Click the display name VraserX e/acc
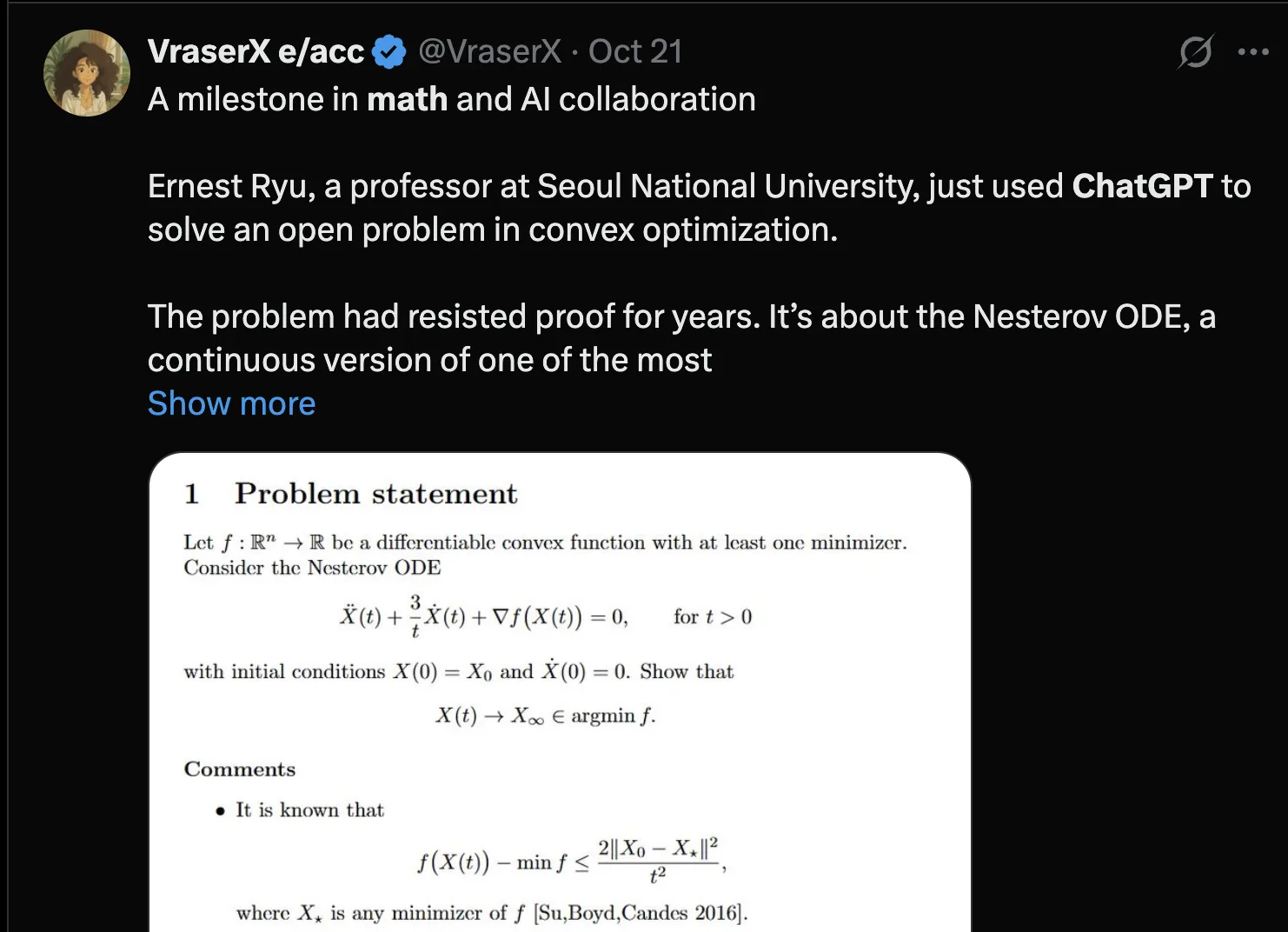The height and width of the screenshot is (932, 1288). [x=256, y=52]
